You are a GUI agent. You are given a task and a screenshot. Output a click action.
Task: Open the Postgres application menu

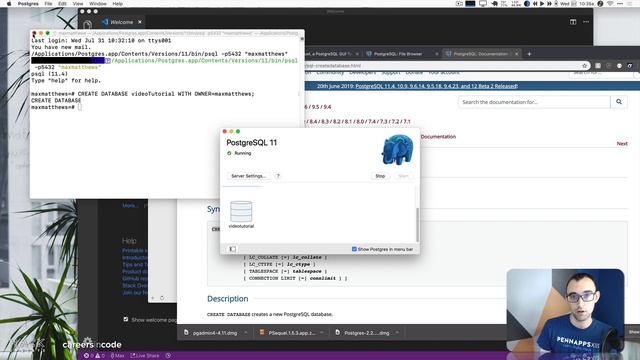[28, 4]
